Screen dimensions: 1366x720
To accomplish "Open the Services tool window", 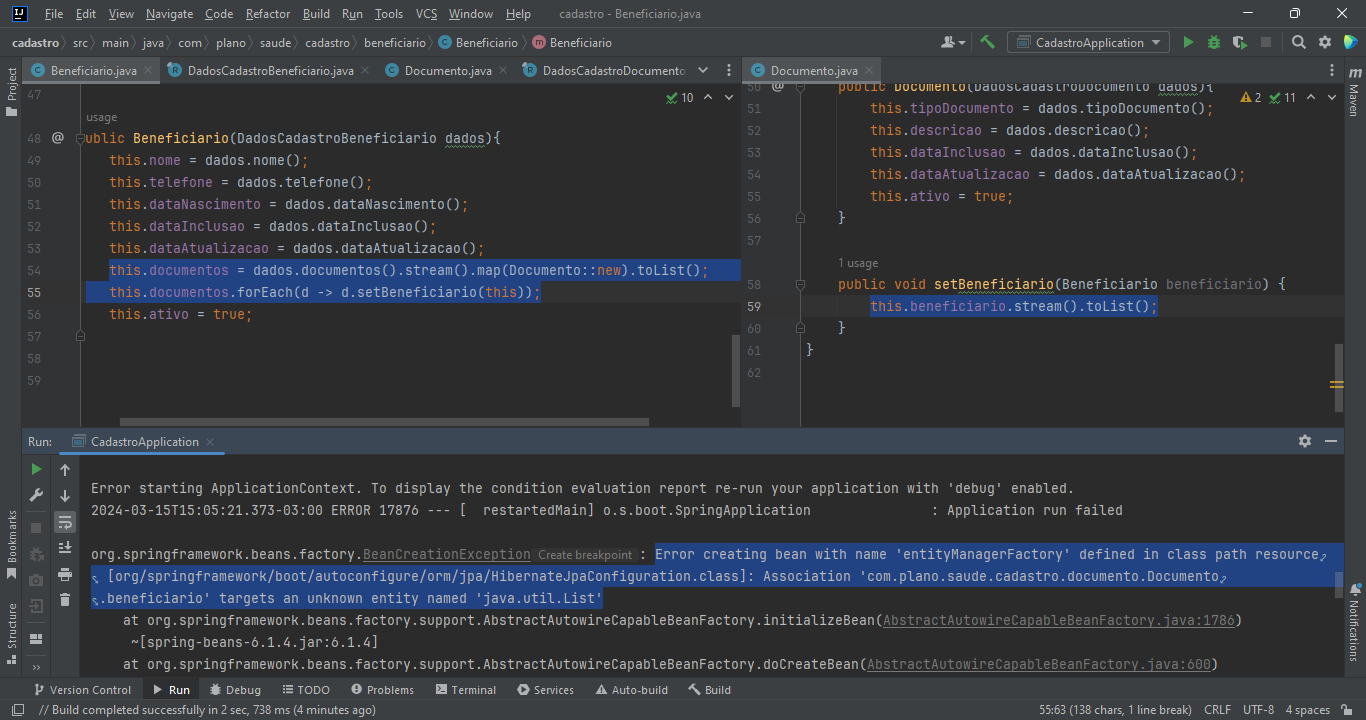I will [x=545, y=690].
